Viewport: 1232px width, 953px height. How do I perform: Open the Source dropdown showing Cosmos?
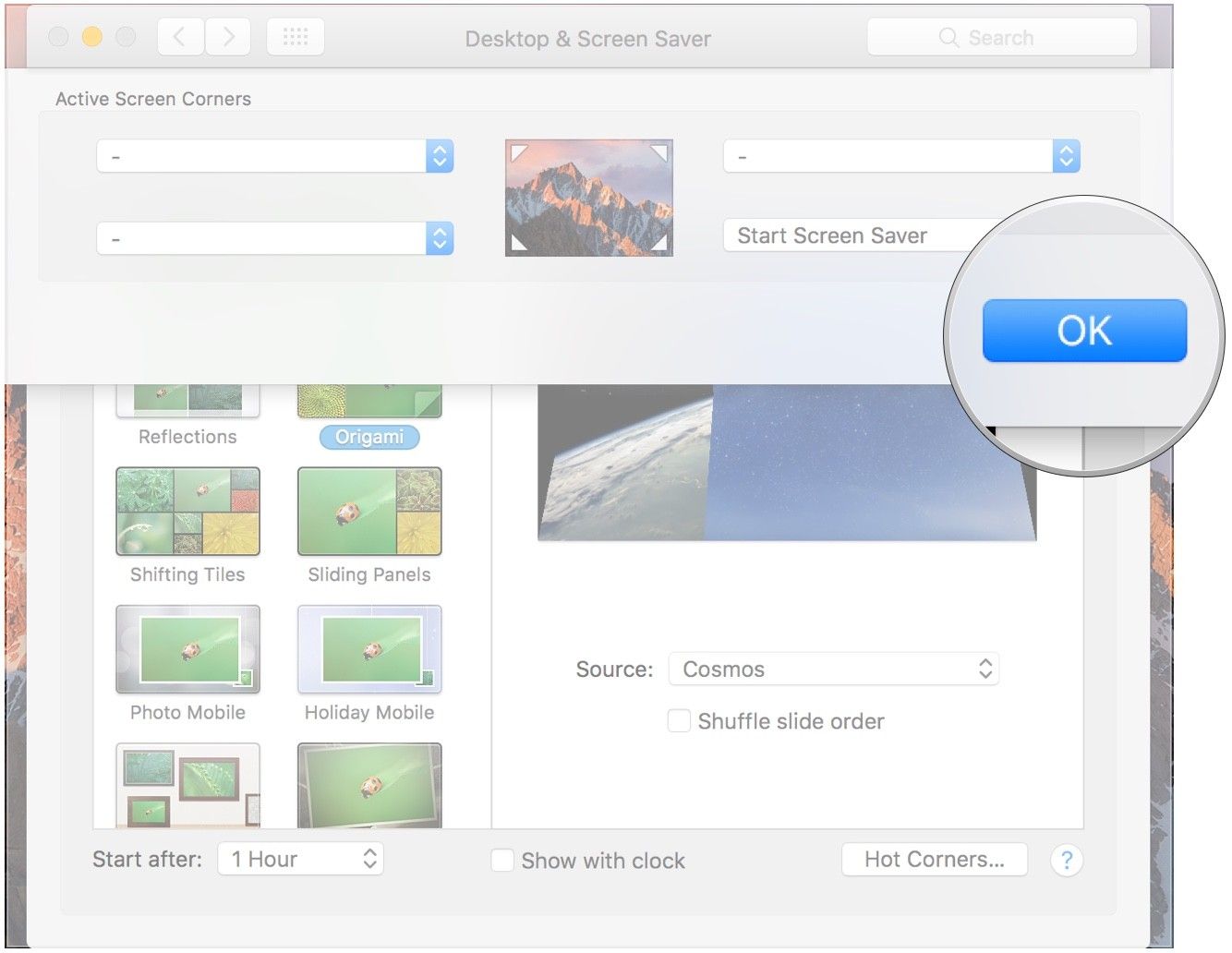833,670
